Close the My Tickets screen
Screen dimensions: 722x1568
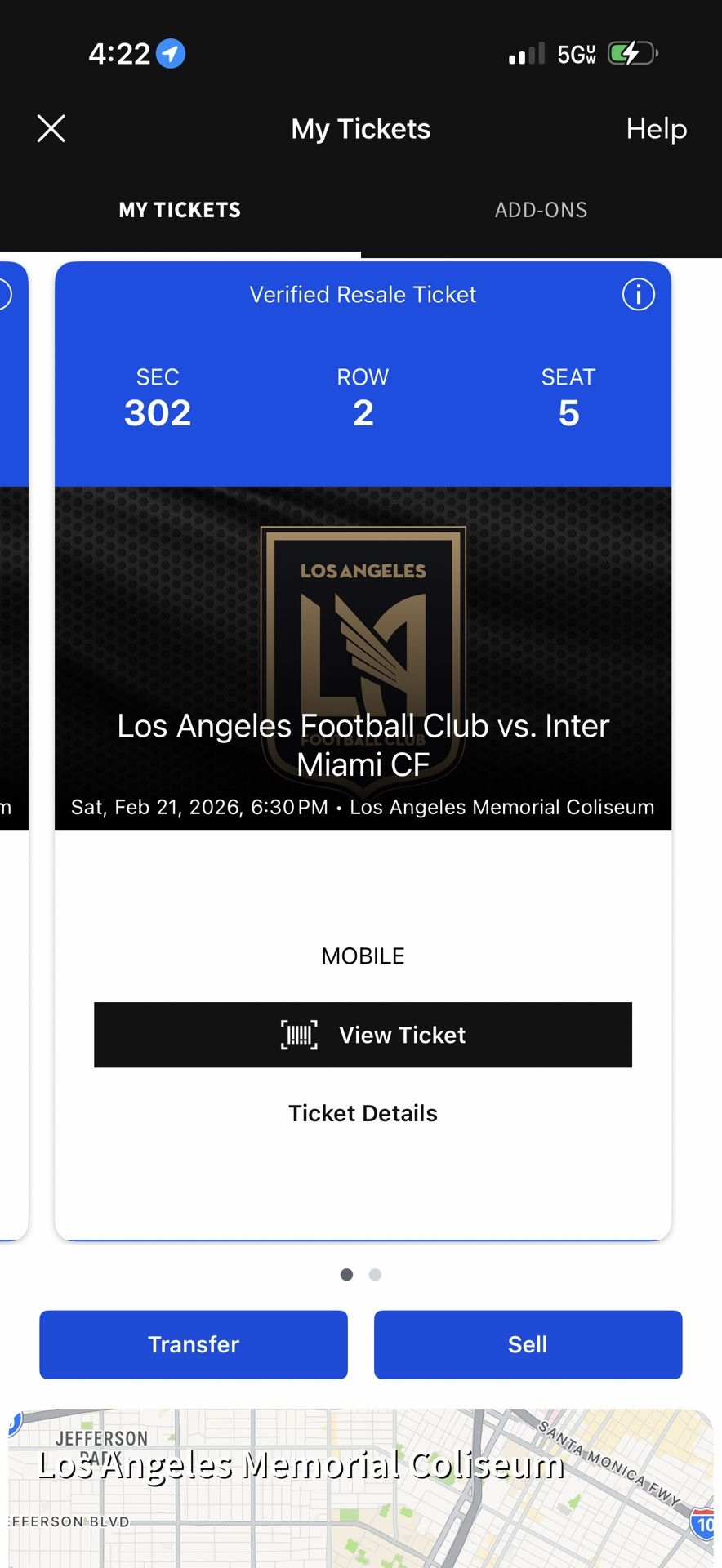tap(51, 128)
